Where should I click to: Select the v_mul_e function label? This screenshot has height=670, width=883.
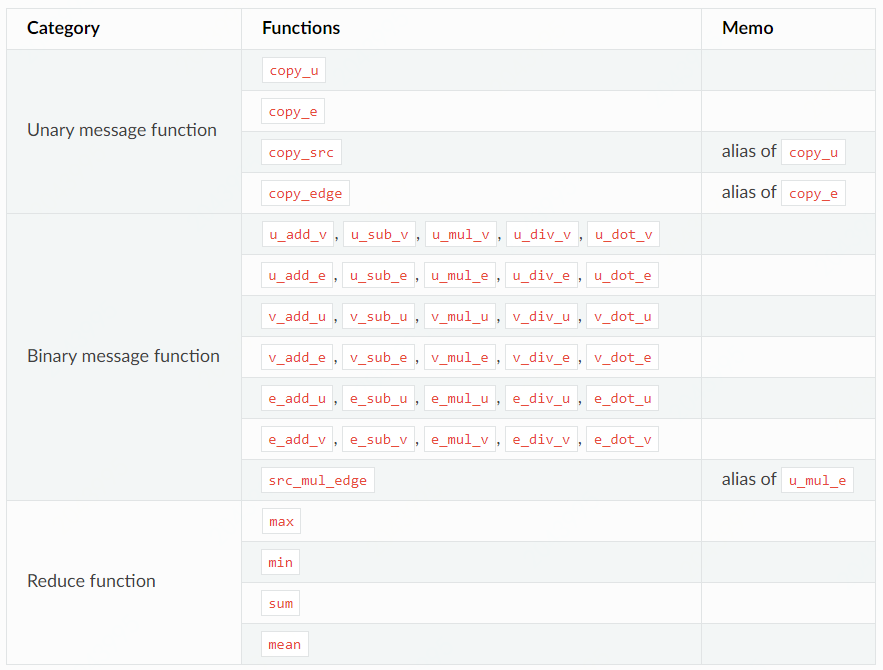pyautogui.click(x=460, y=358)
